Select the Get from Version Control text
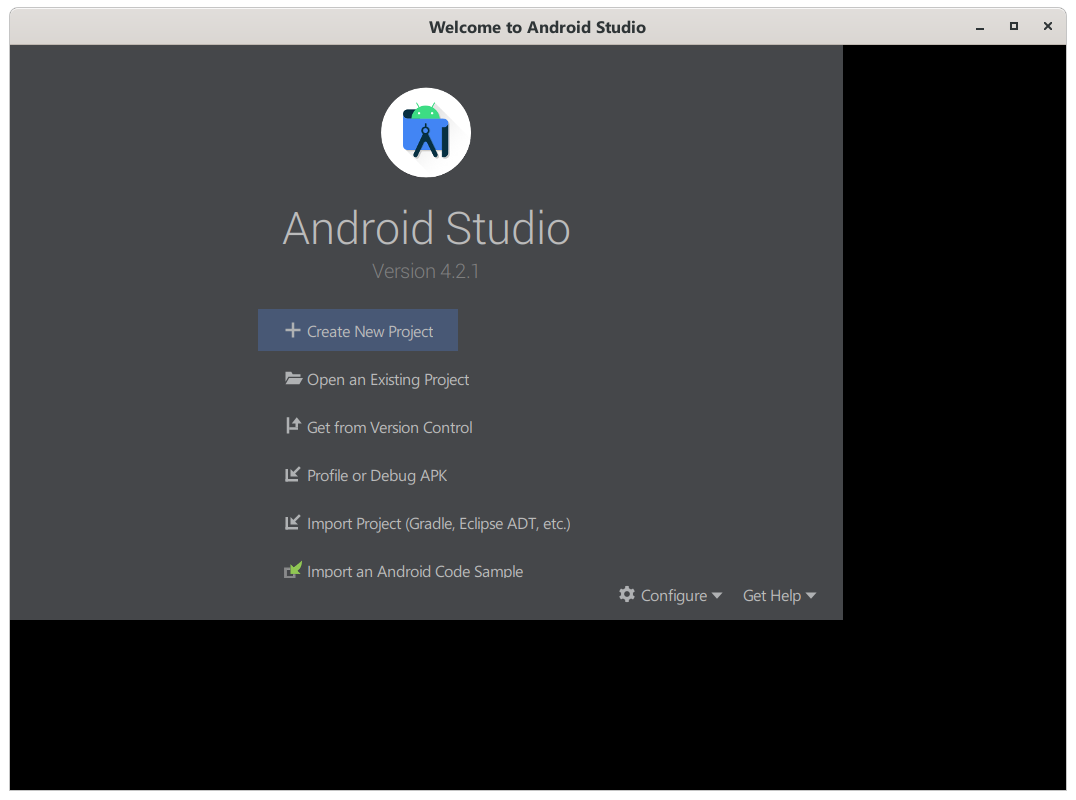Viewport: 1076px width, 800px height. 389,427
